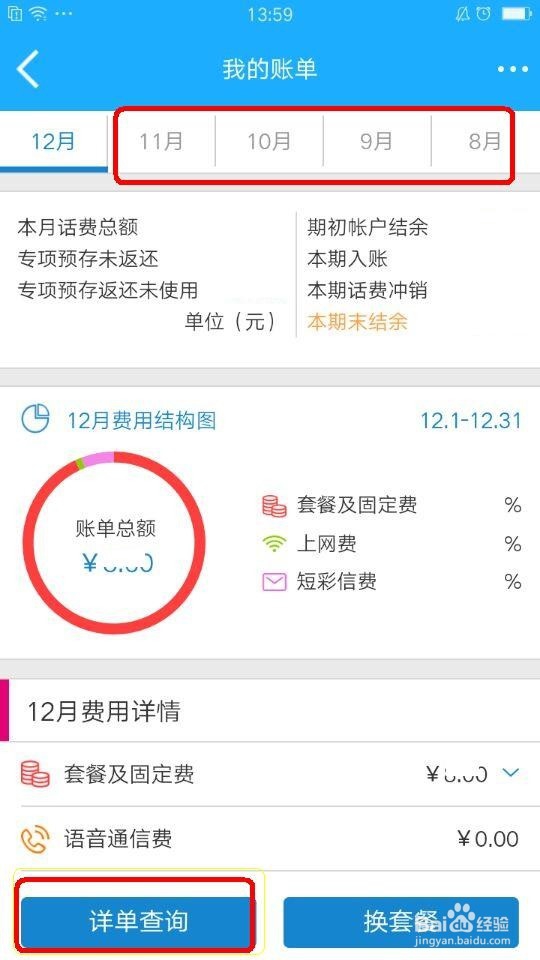The height and width of the screenshot is (960, 540).
Task: Tap the Wi-Fi icon next to 上网费
Action: tap(274, 544)
